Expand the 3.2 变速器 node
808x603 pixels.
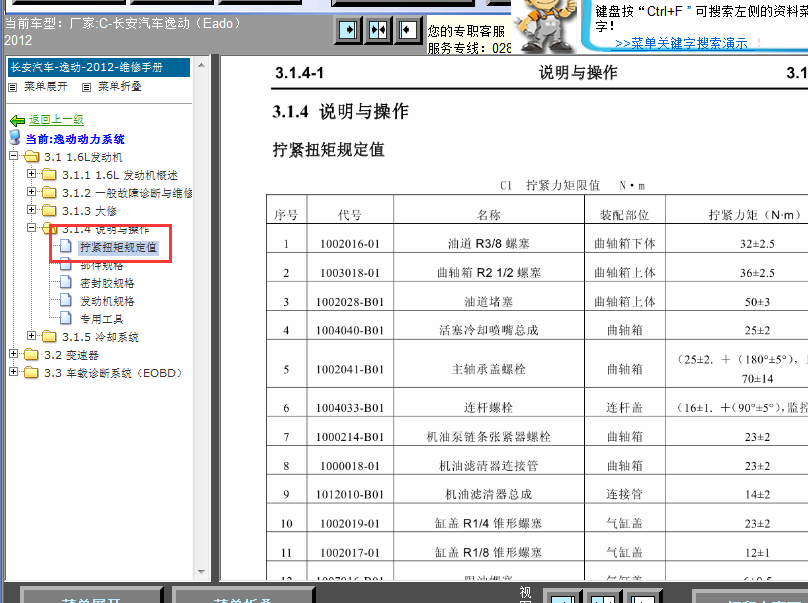13,354
